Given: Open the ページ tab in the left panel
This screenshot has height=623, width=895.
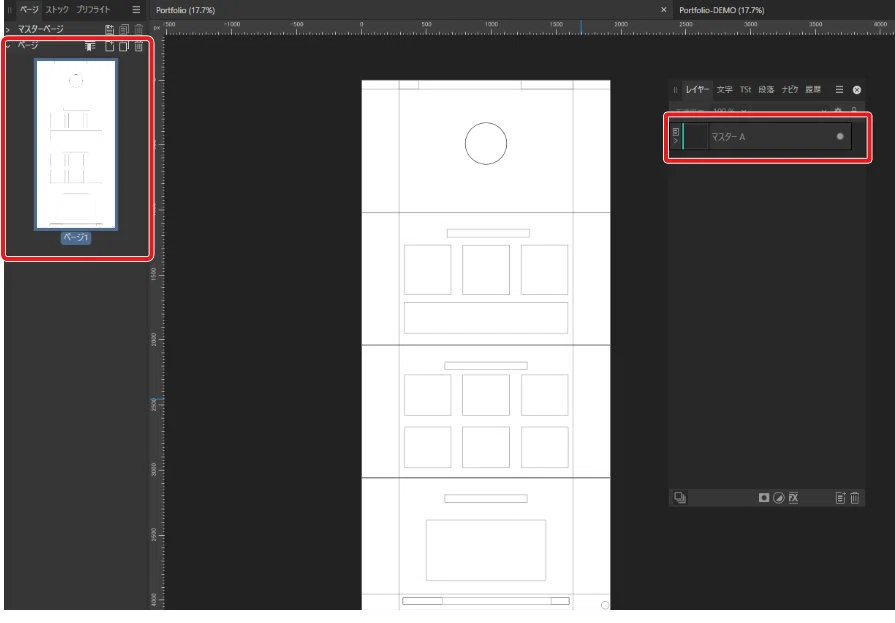Looking at the screenshot, I should pyautogui.click(x=29, y=10).
